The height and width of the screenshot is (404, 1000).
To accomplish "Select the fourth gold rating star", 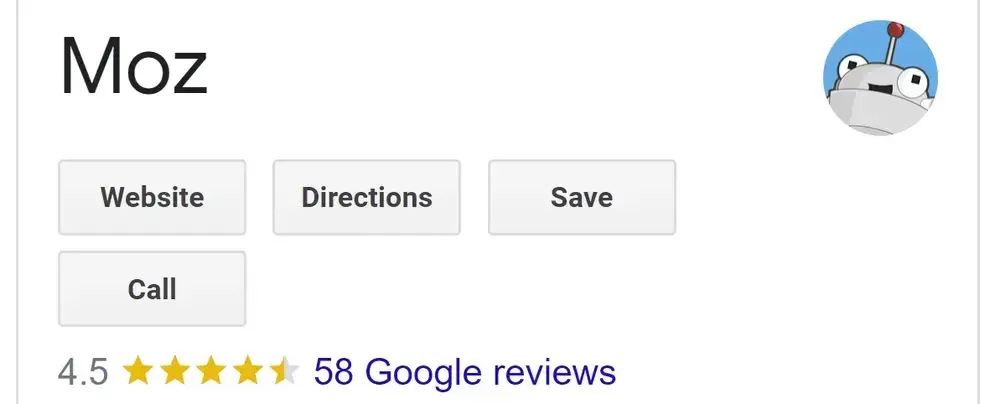I will pos(247,372).
